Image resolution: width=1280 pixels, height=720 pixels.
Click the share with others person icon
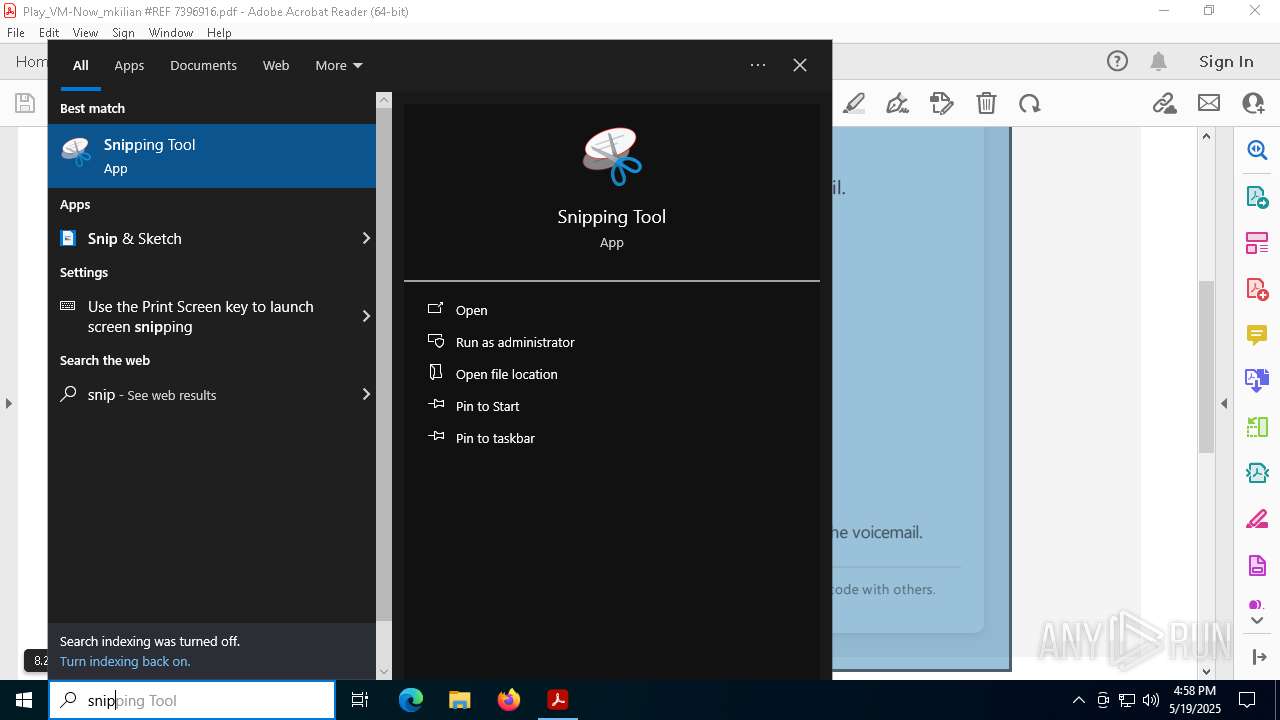pos(1253,103)
